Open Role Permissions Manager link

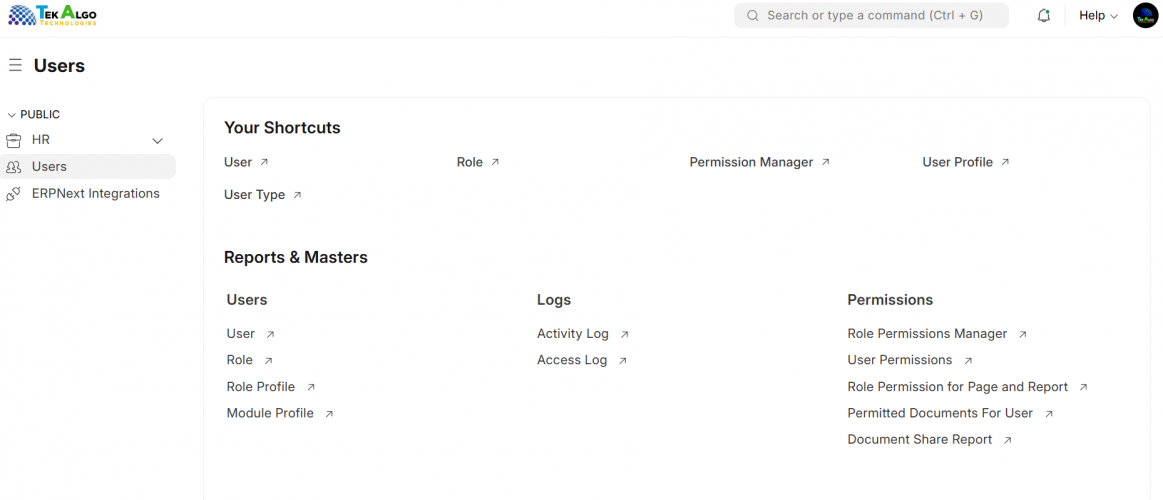(x=927, y=334)
